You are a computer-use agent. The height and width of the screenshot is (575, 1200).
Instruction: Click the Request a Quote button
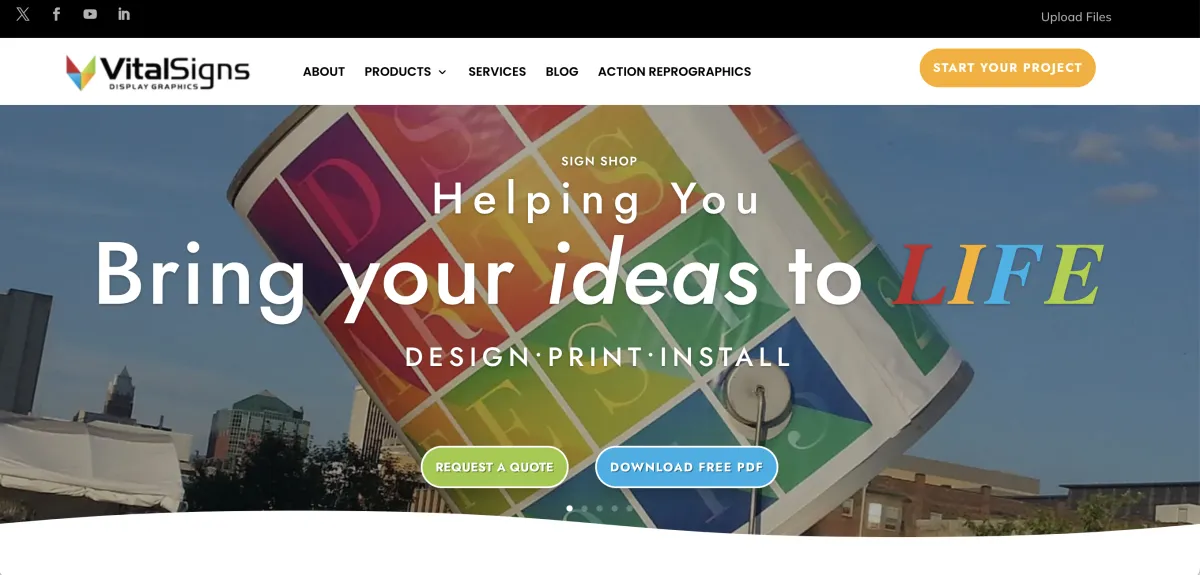[494, 467]
